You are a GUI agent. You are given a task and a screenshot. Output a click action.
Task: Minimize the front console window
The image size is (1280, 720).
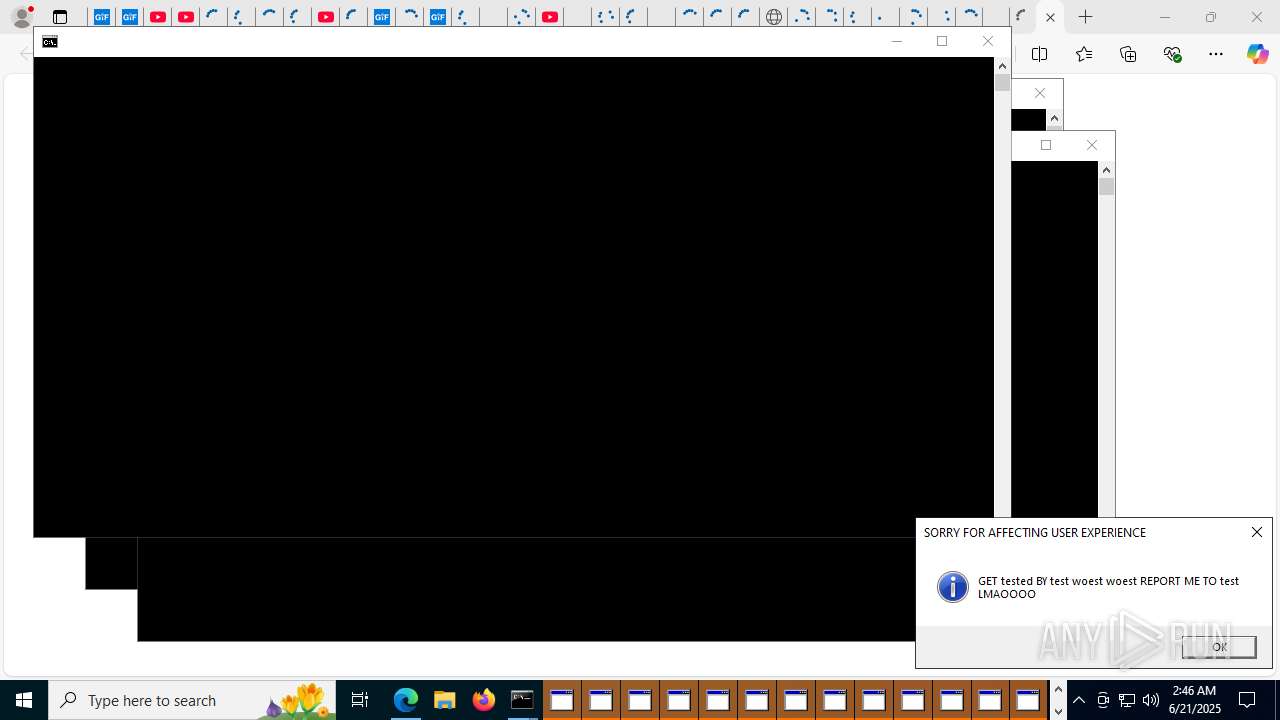[896, 41]
